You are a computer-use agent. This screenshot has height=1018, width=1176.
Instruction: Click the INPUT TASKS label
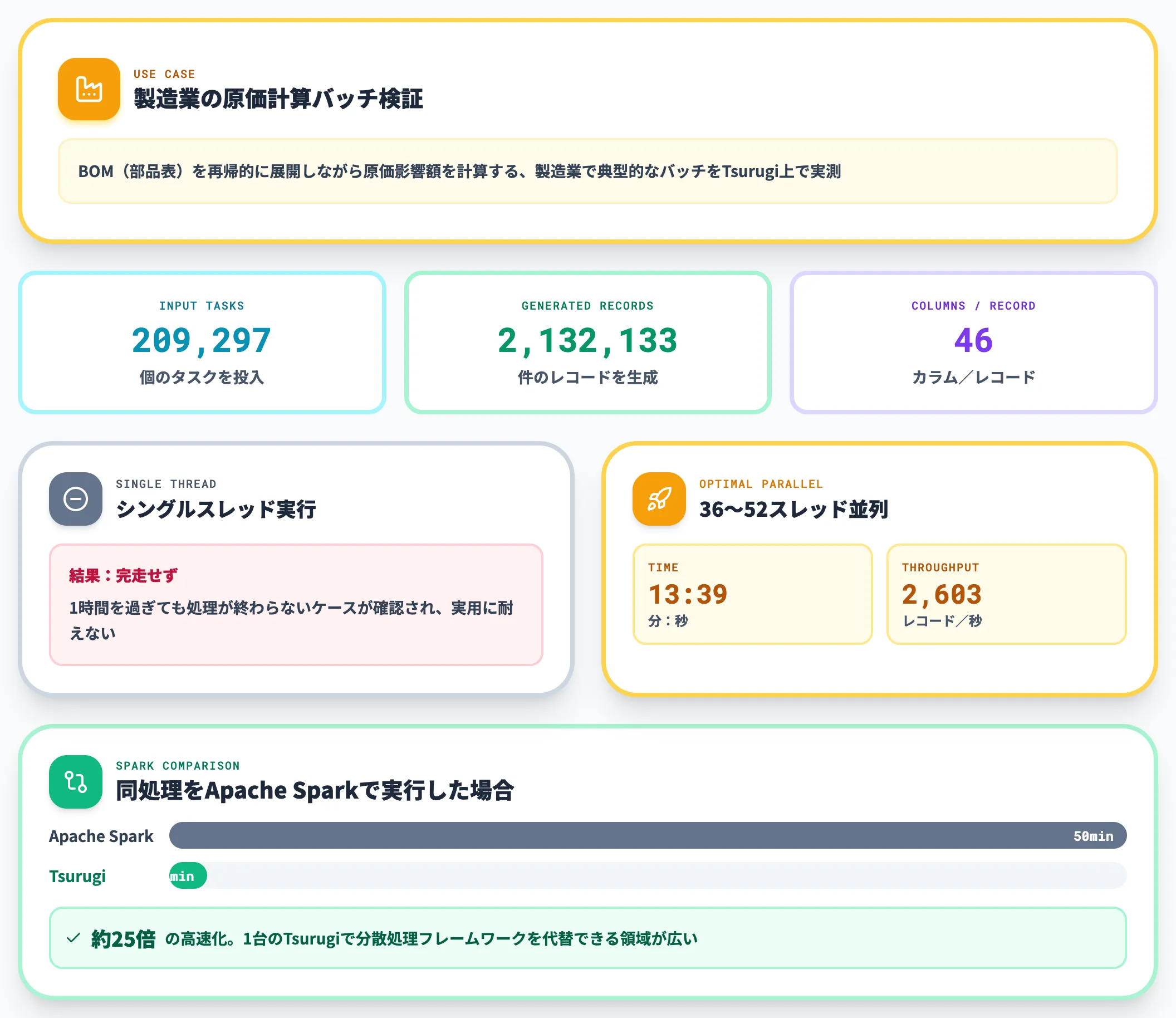click(202, 306)
